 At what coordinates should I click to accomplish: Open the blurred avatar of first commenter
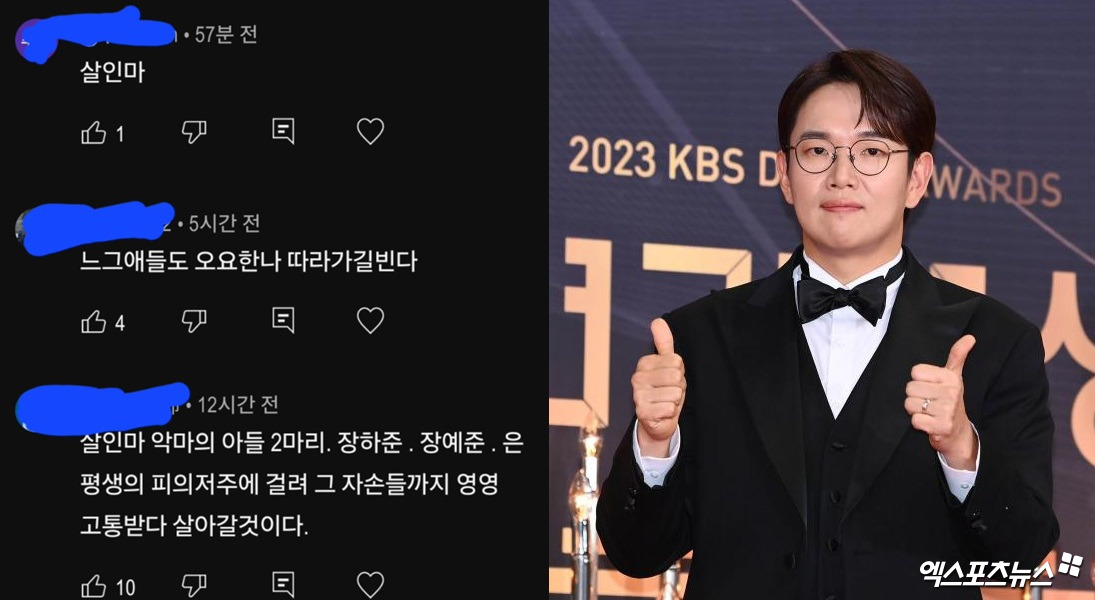31,39
